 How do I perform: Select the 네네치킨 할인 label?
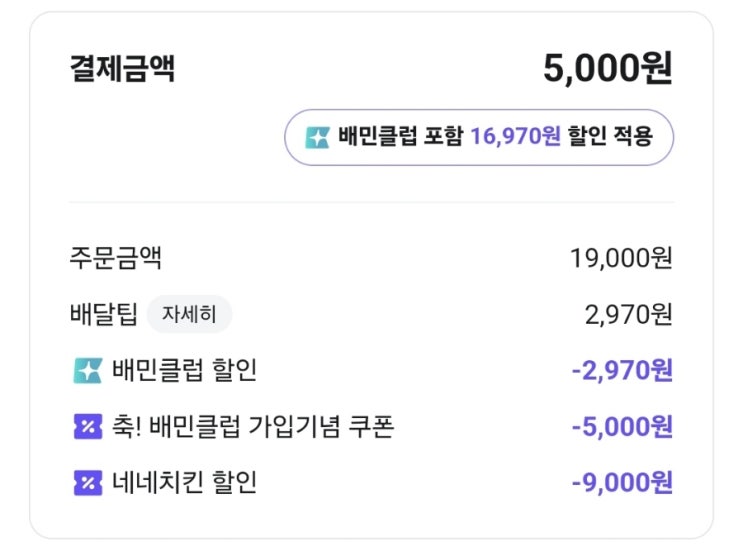click(x=185, y=484)
